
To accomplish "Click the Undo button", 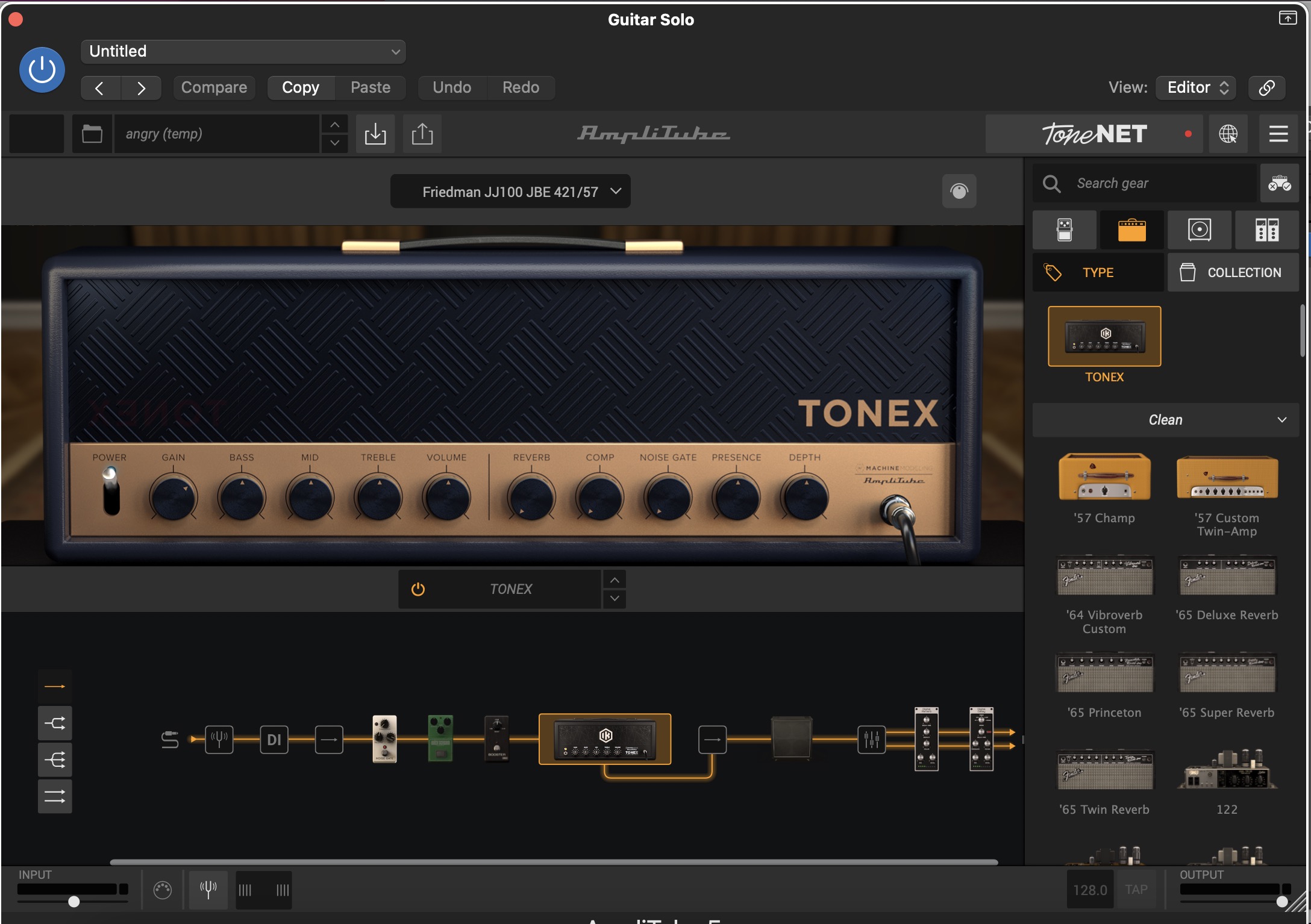I will click(x=452, y=87).
